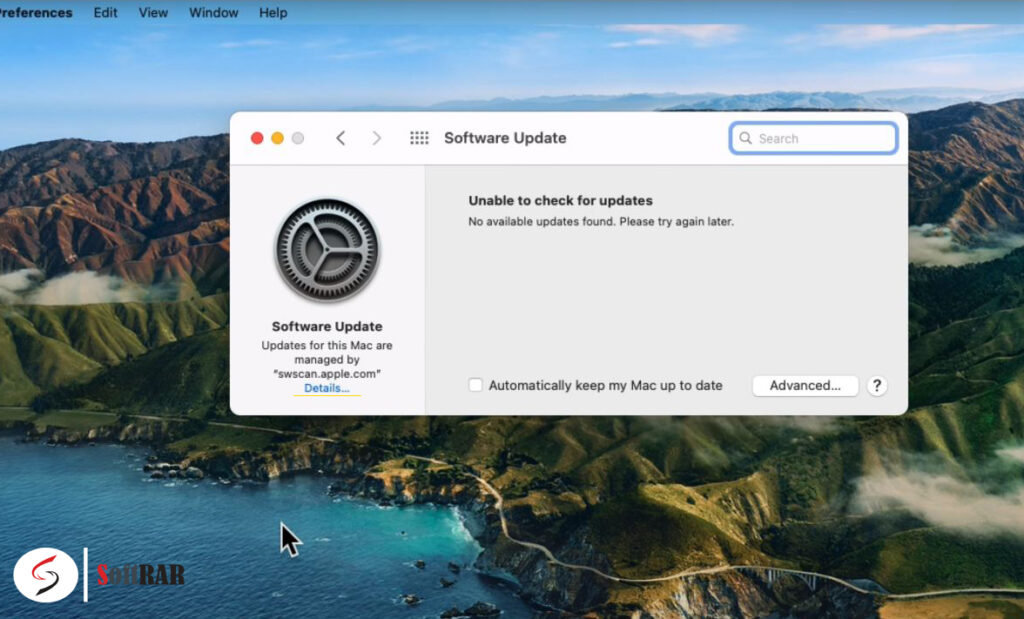The height and width of the screenshot is (619, 1024).
Task: Enable Automatically keep my Mac up to date
Action: tap(475, 385)
